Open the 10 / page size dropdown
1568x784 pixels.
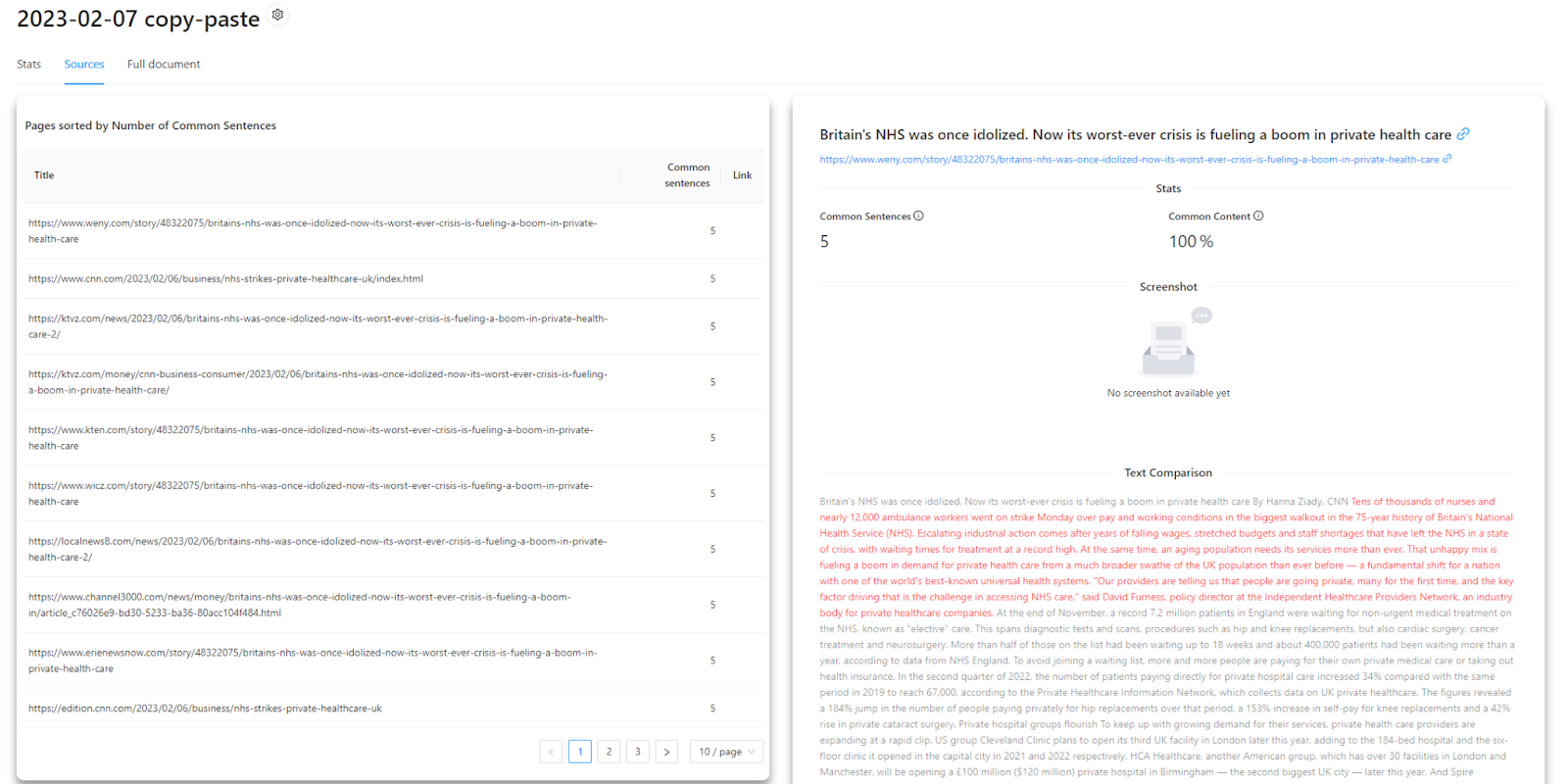click(726, 752)
